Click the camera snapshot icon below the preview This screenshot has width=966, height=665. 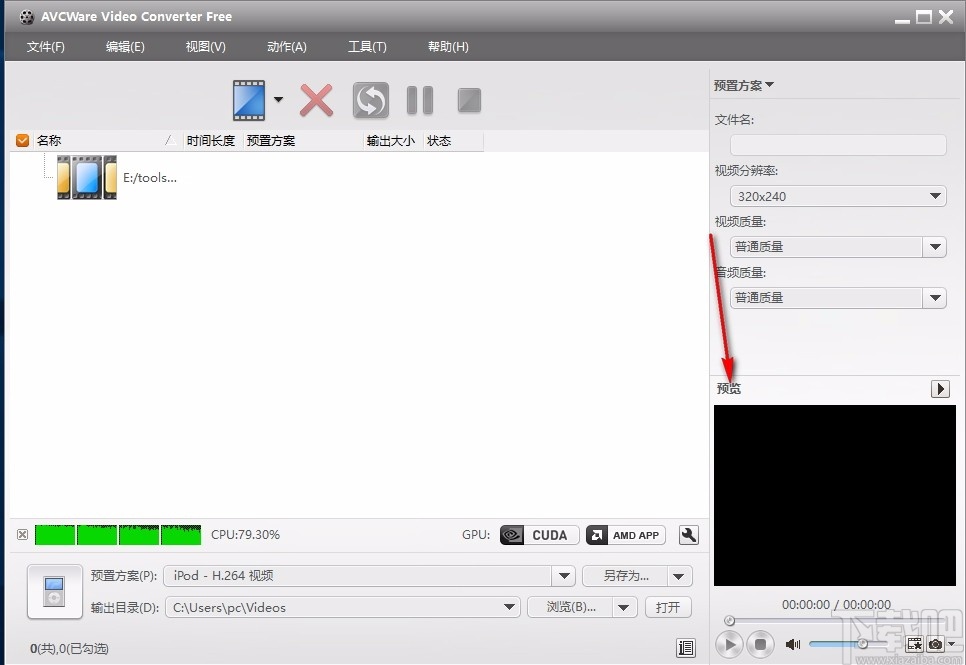tap(936, 645)
